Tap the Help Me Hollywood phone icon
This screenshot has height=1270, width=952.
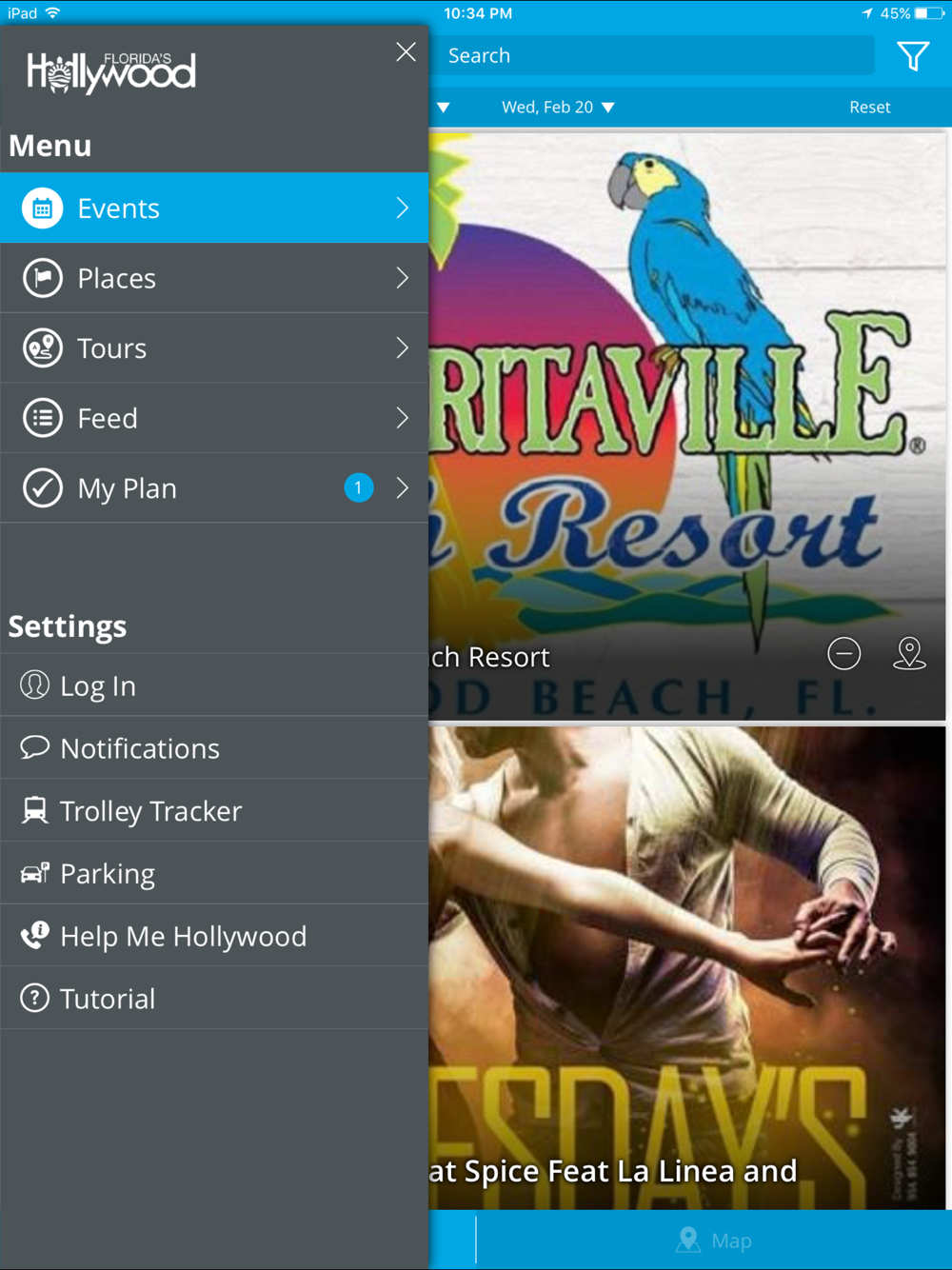pos(35,936)
